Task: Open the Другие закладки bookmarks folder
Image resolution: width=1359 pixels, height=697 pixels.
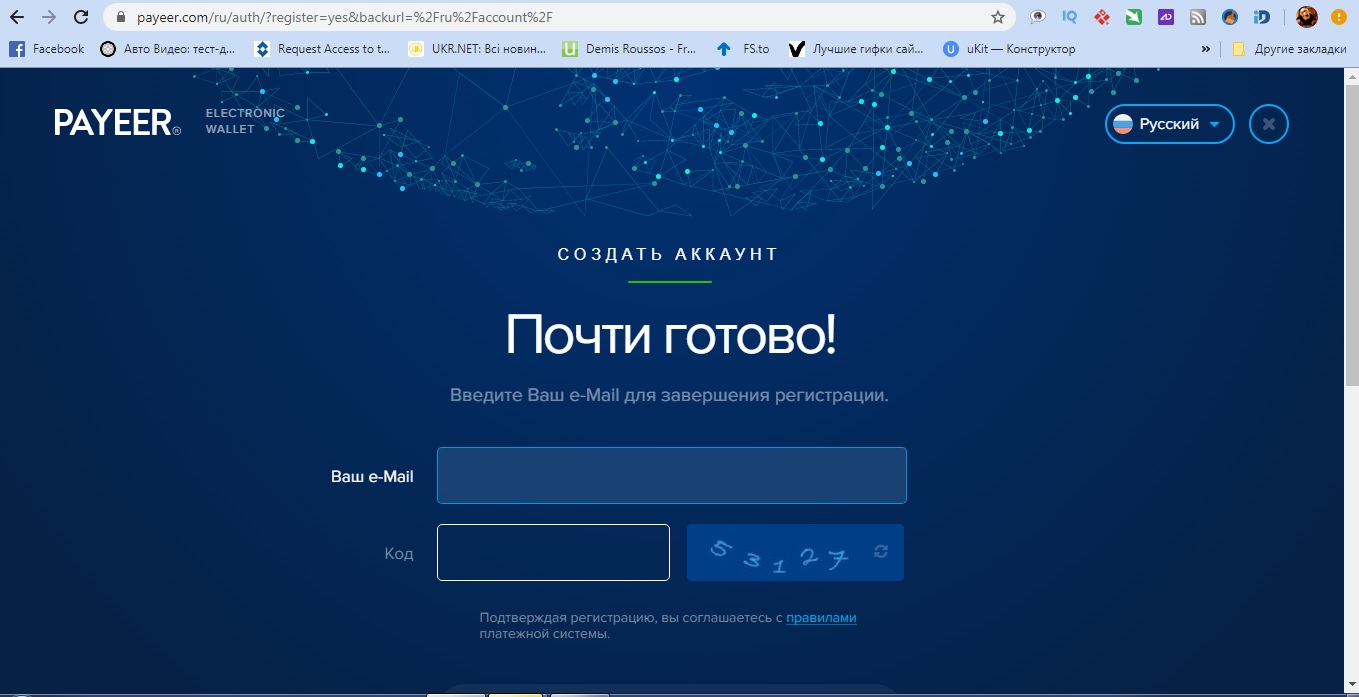Action: (1288, 48)
